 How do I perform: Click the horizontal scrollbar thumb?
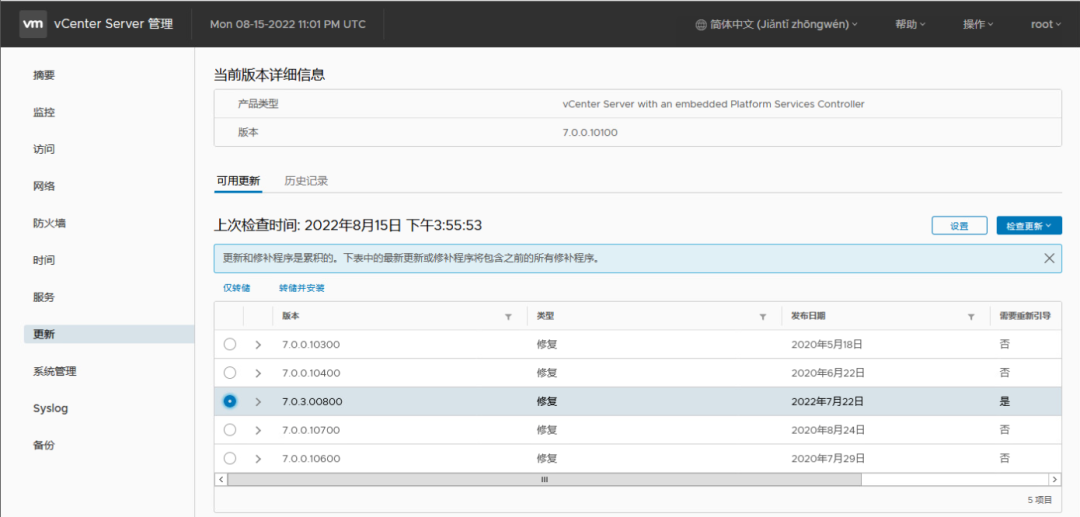[x=544, y=479]
